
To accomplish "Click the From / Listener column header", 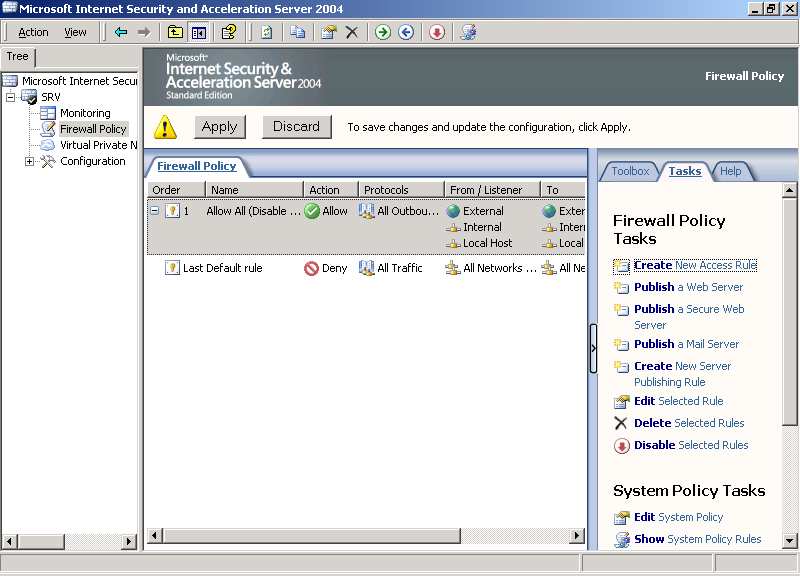I will click(492, 190).
